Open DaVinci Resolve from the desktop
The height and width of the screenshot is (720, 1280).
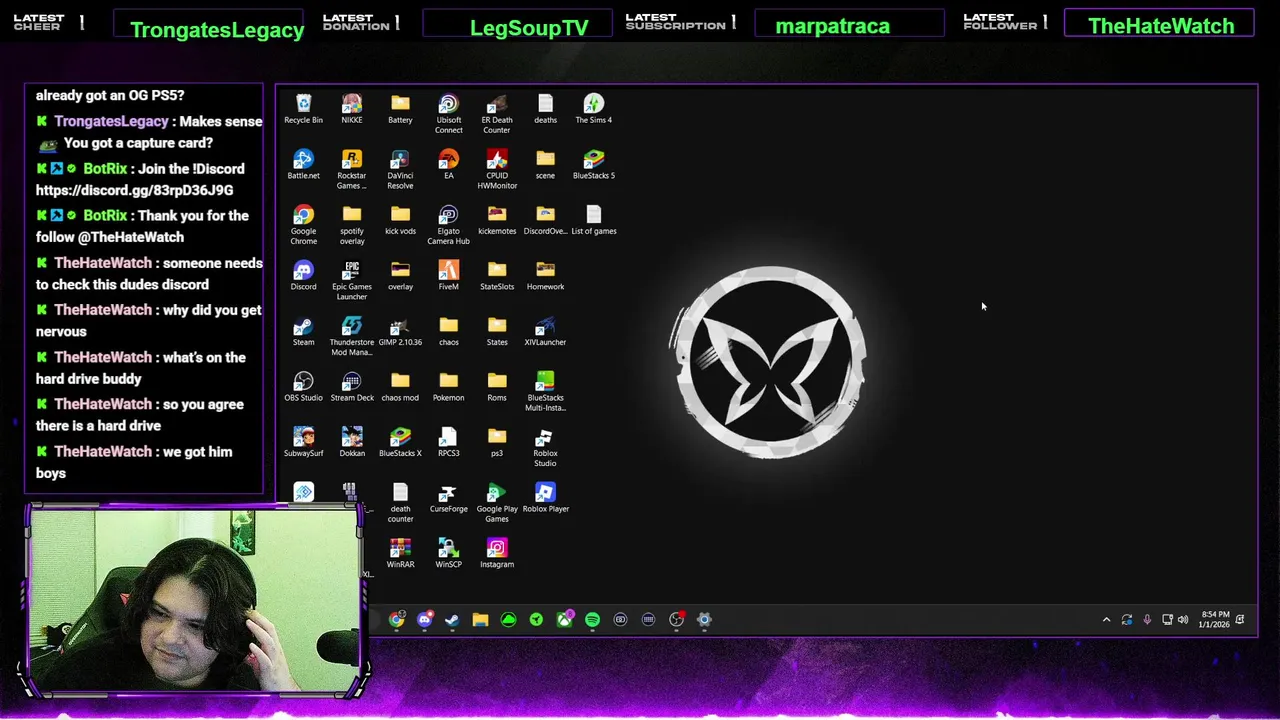(400, 170)
